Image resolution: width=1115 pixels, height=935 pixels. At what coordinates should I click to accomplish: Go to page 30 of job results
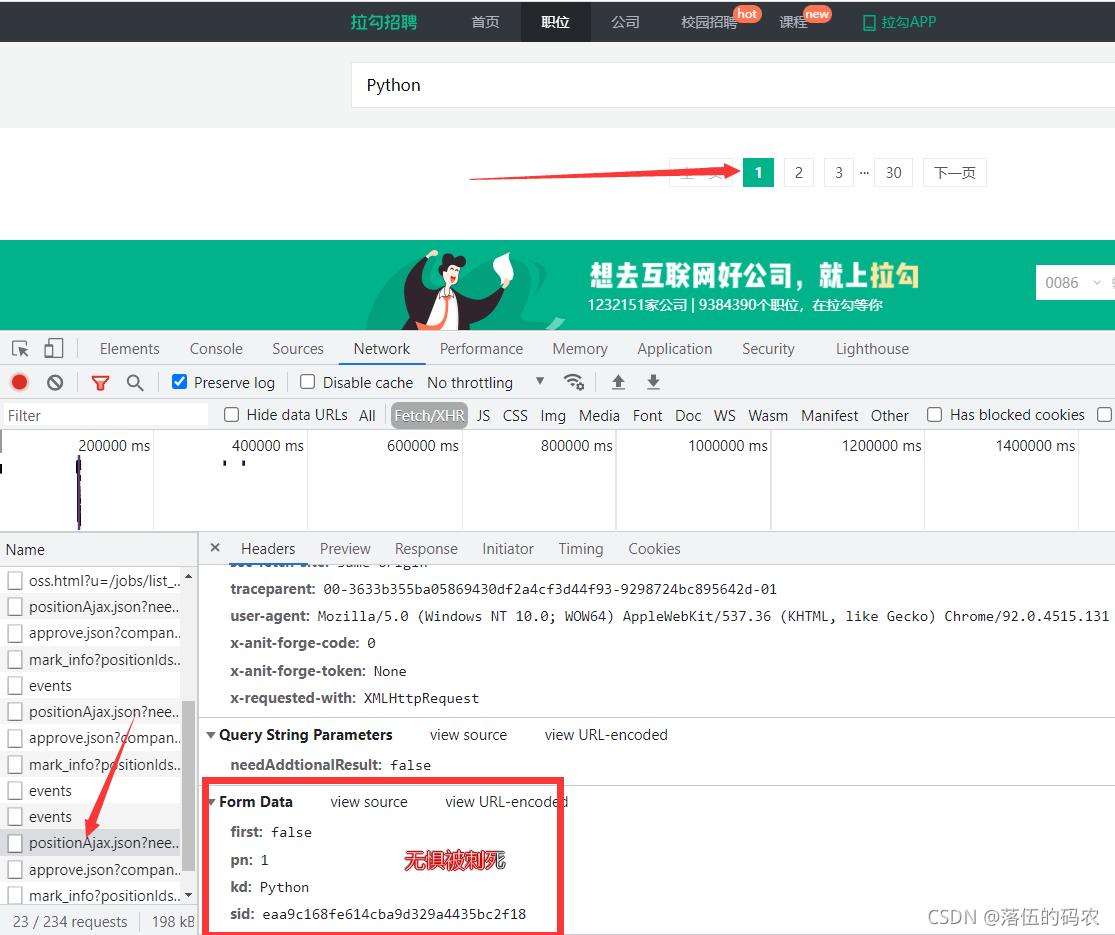[893, 172]
